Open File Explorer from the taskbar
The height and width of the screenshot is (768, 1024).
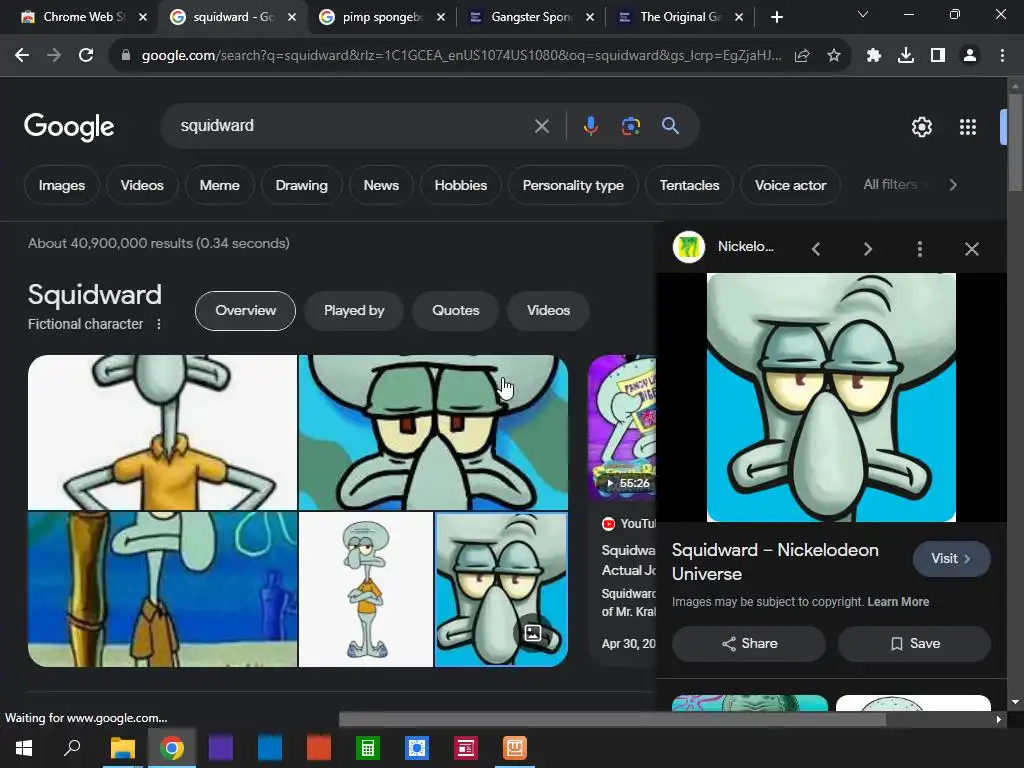point(122,748)
